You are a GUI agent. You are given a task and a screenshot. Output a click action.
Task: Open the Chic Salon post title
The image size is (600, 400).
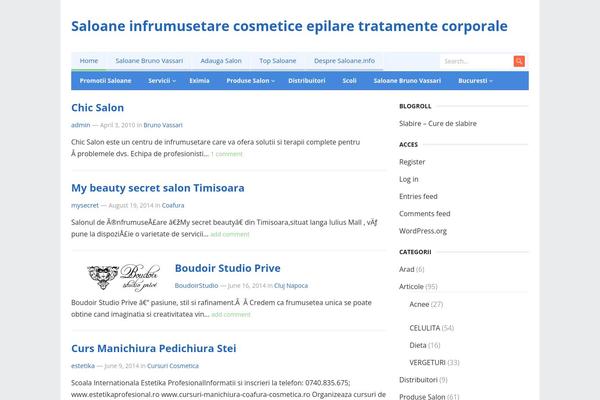coord(98,108)
